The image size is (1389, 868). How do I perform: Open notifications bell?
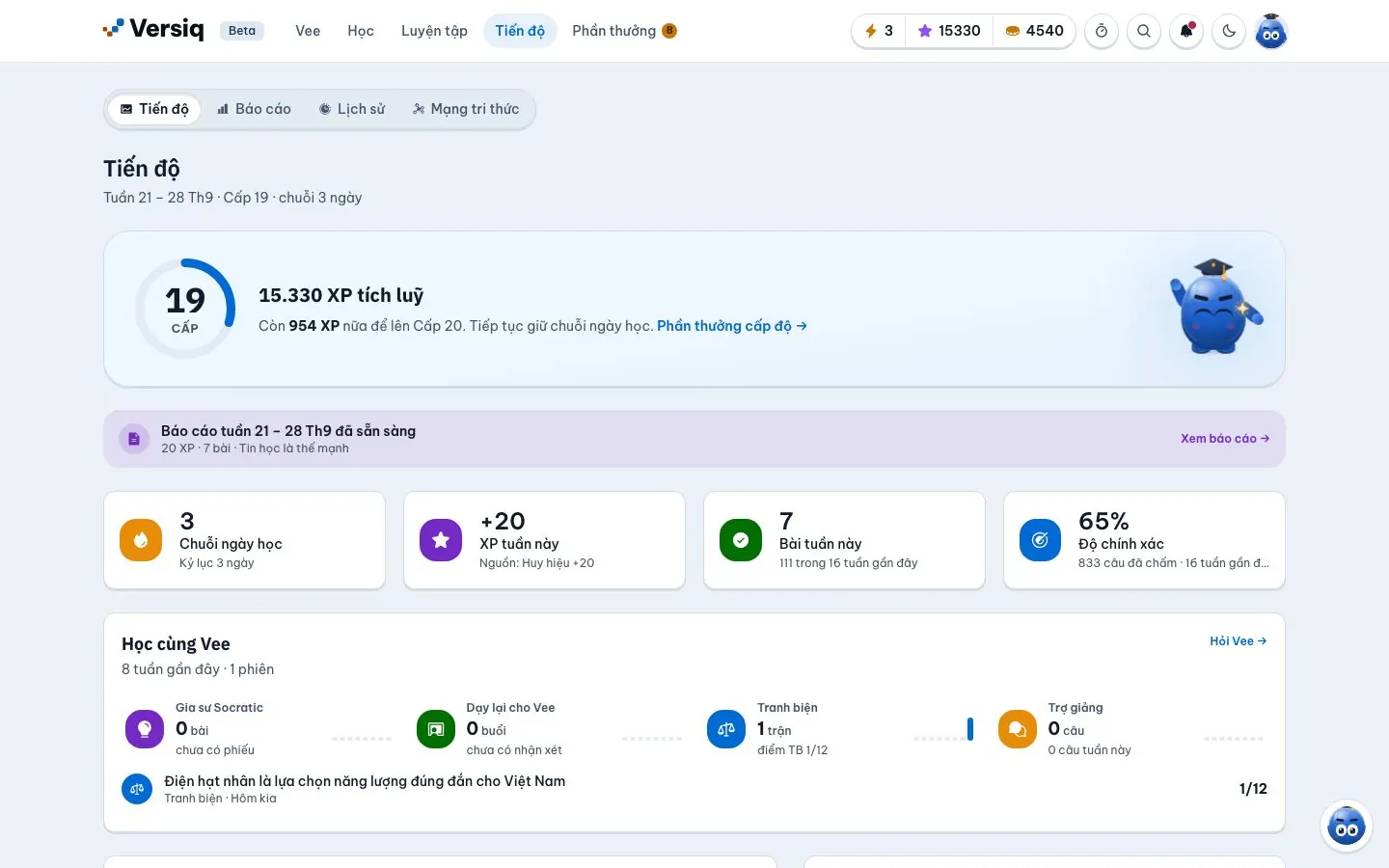(1186, 31)
